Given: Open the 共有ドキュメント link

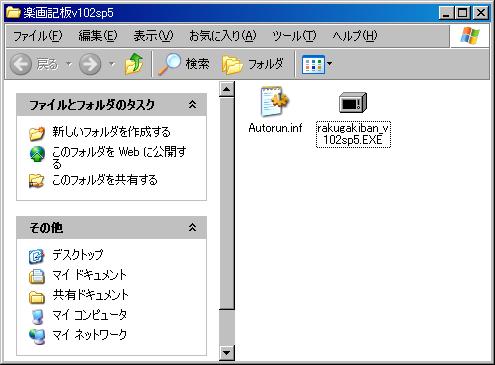Looking at the screenshot, I should pos(90,295).
